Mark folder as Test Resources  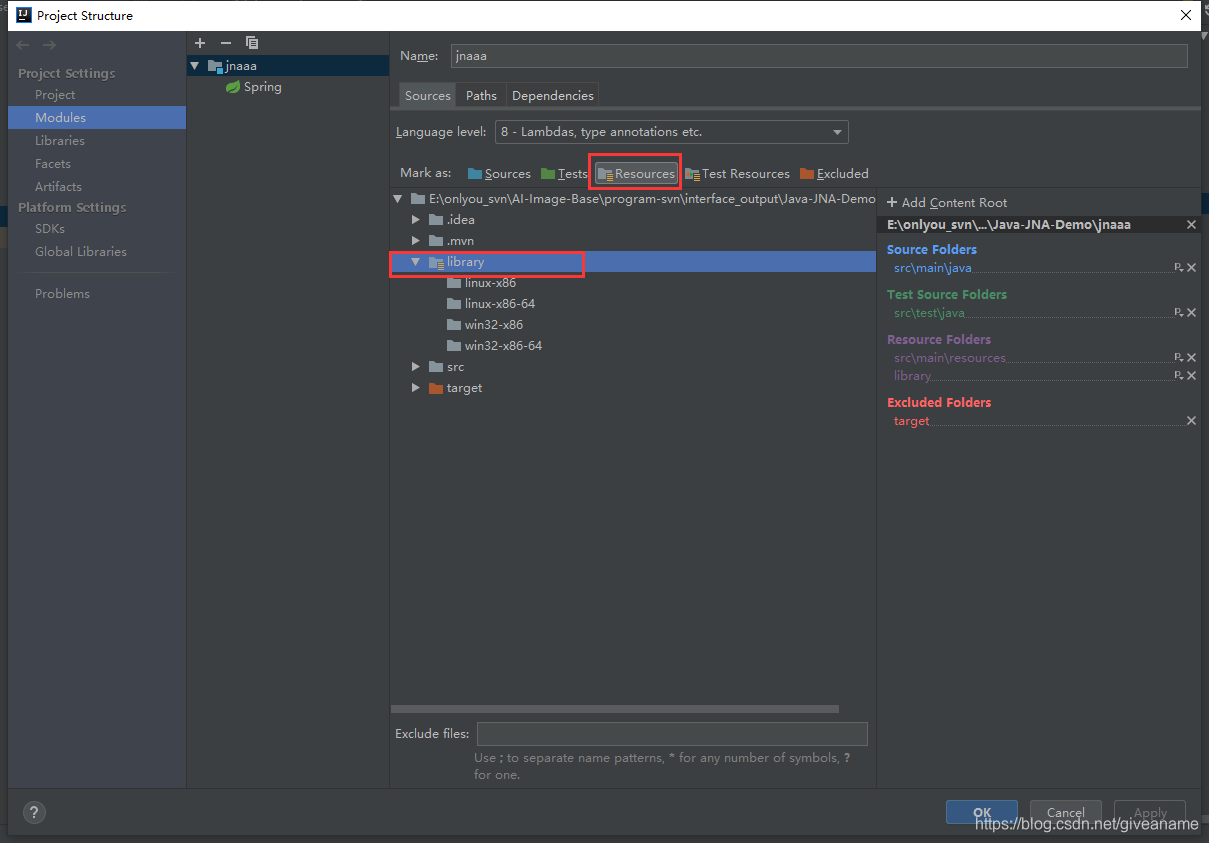tap(737, 174)
